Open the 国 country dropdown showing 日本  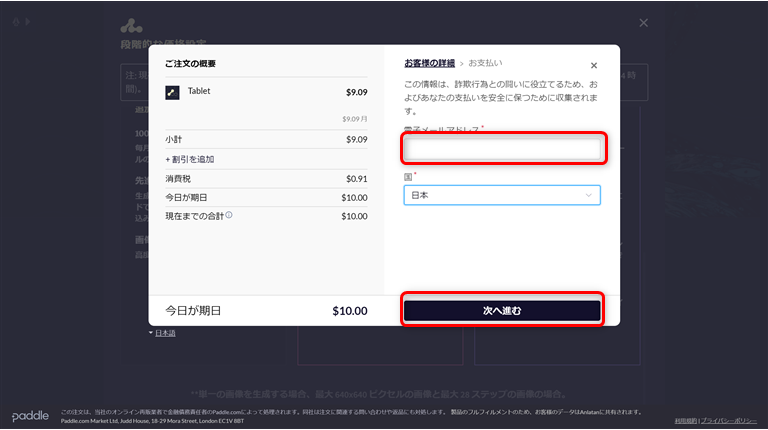(502, 195)
